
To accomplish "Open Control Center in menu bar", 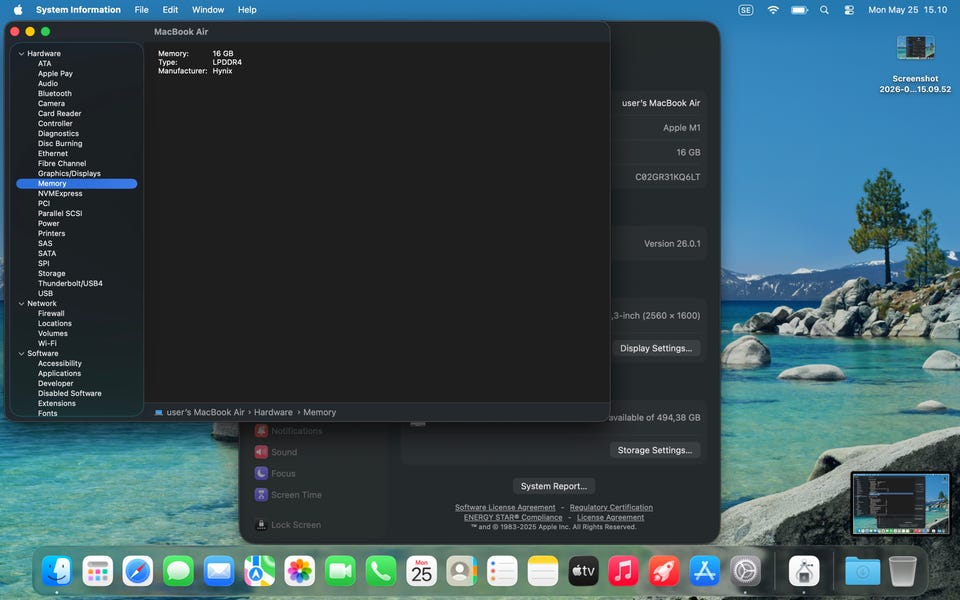I will pos(849,10).
